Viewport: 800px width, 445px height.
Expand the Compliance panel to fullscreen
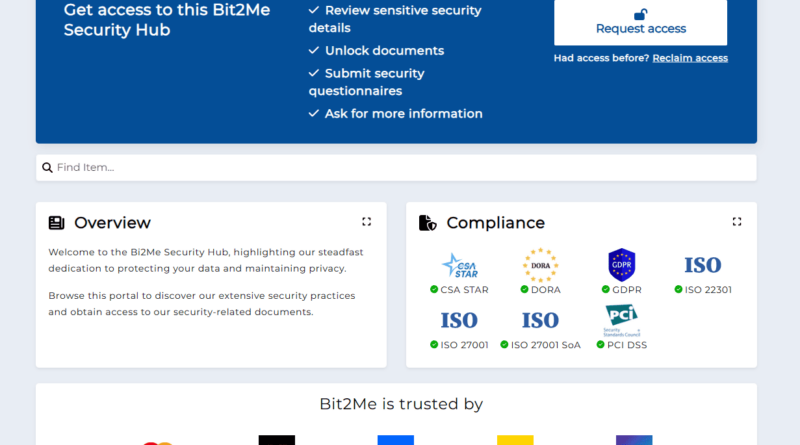736,222
